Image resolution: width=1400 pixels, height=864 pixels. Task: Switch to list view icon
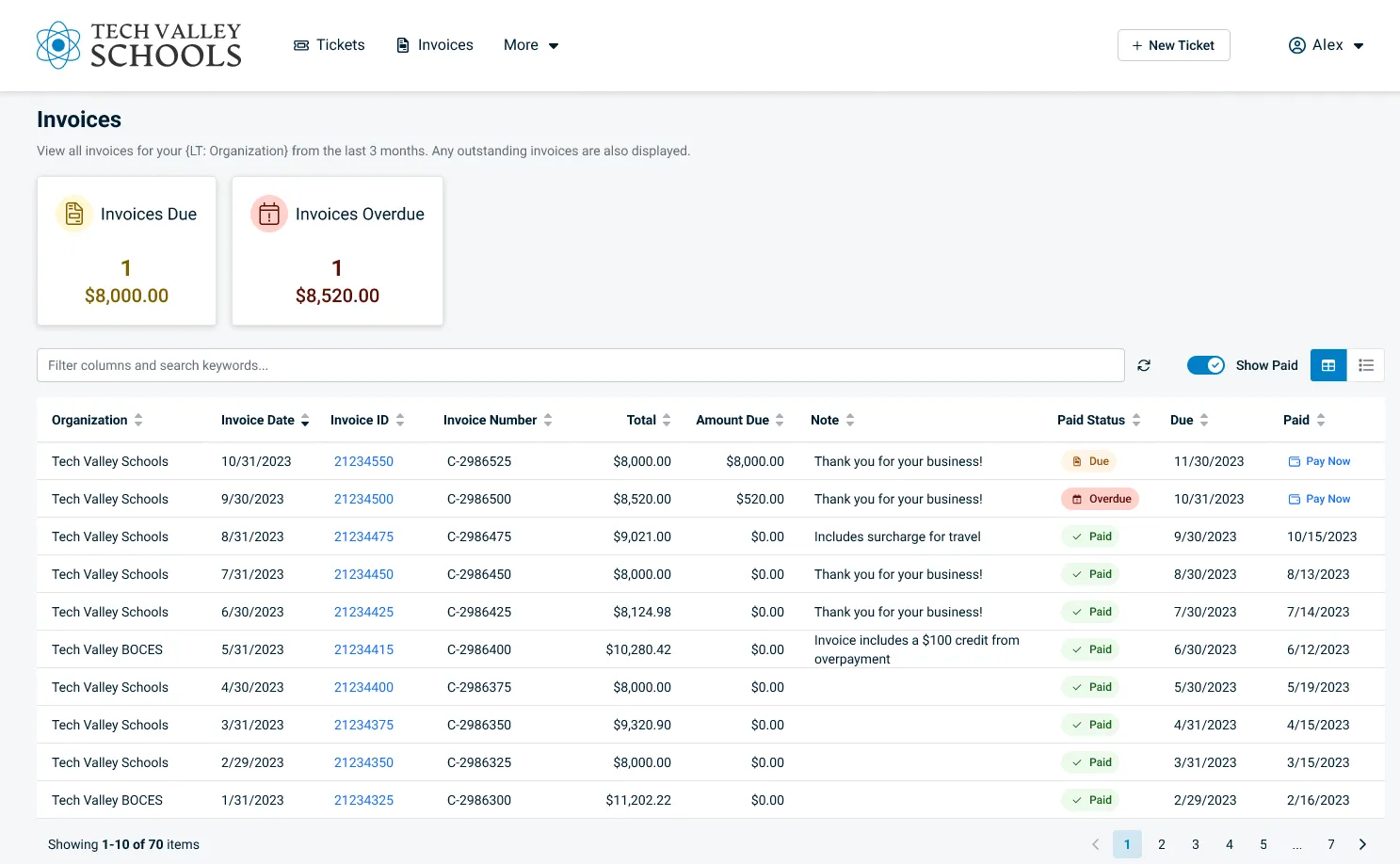[x=1366, y=365]
